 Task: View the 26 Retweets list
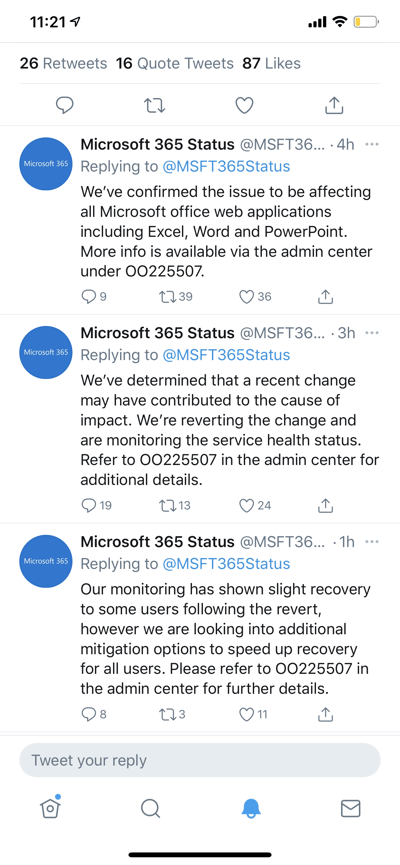click(x=63, y=63)
